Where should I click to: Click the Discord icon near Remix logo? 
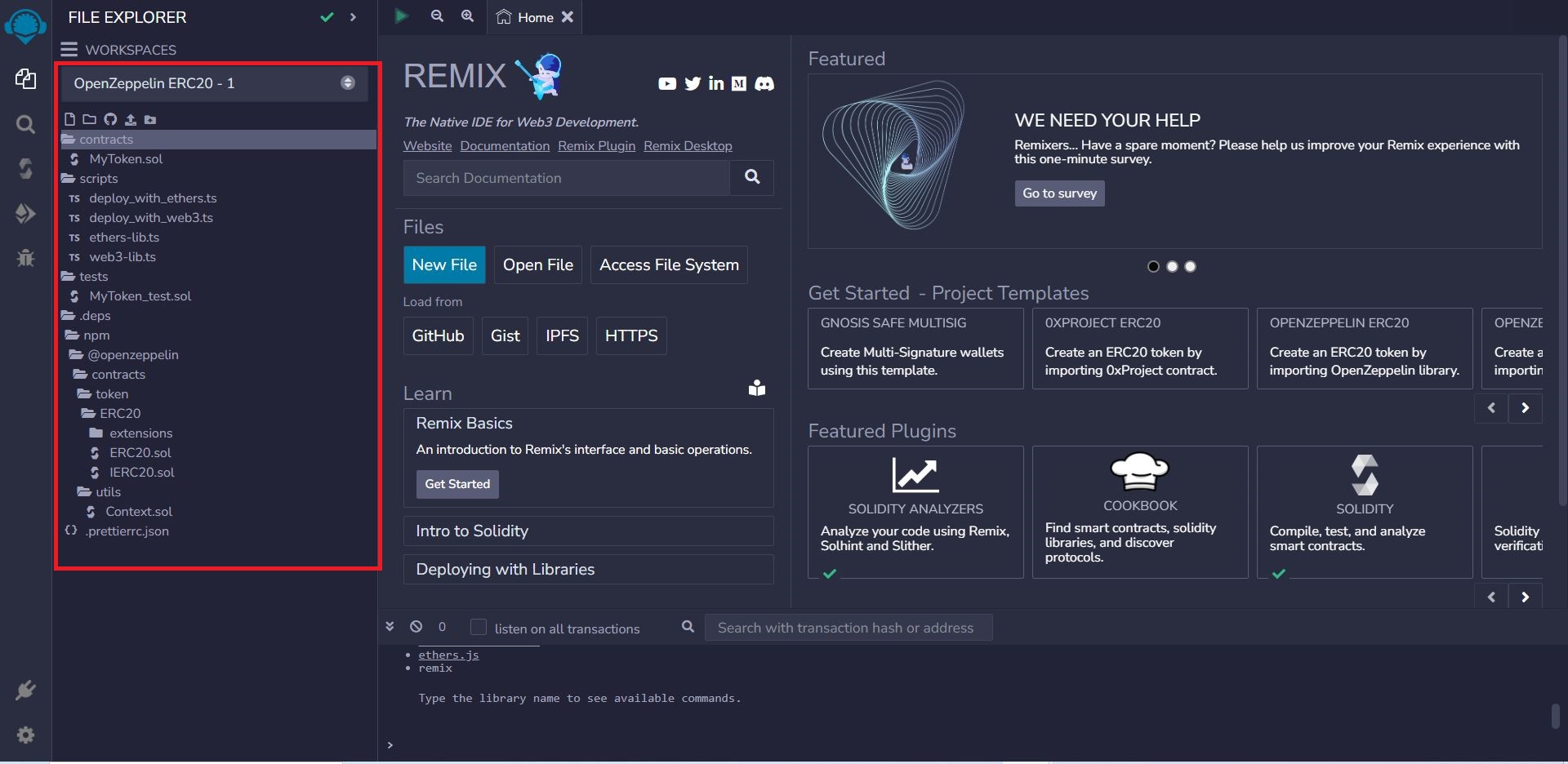click(x=764, y=83)
